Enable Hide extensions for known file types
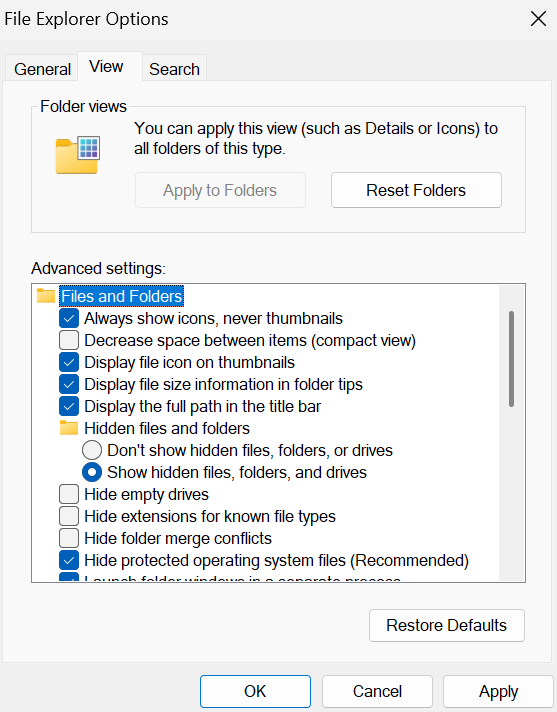557x712 pixels. 69,516
